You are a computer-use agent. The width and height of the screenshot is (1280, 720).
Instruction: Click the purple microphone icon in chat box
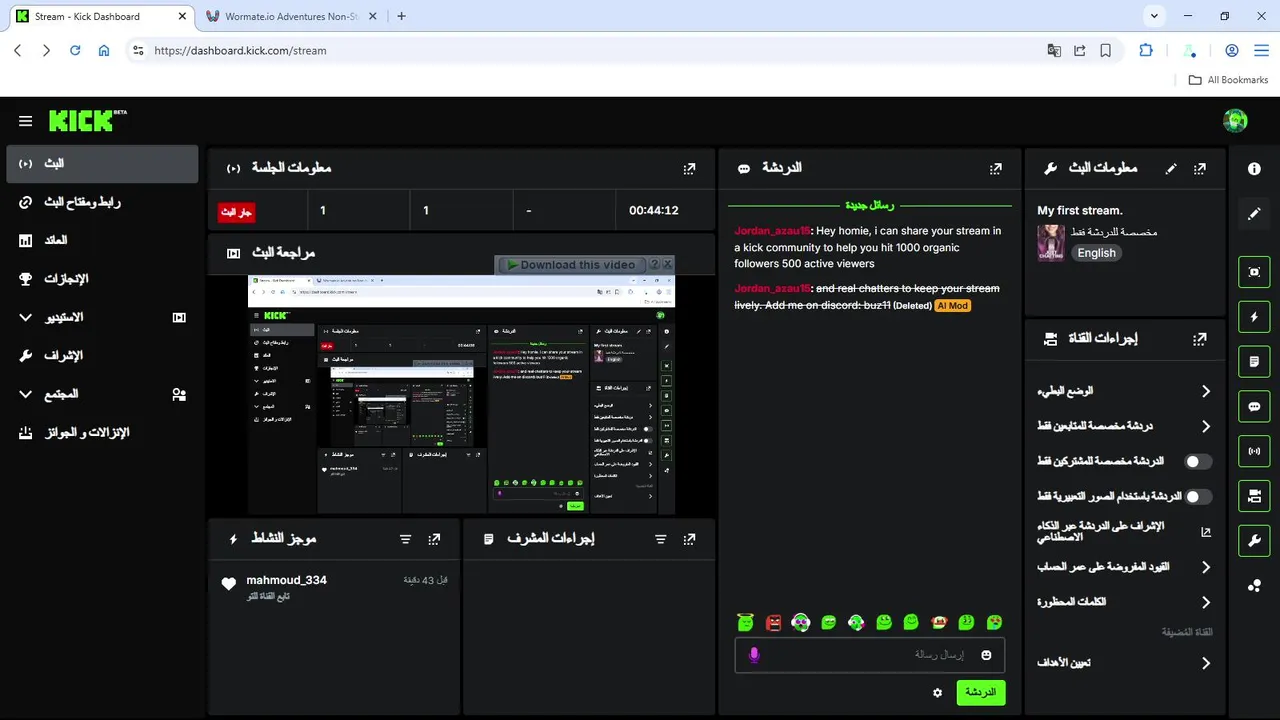pyautogui.click(x=754, y=654)
